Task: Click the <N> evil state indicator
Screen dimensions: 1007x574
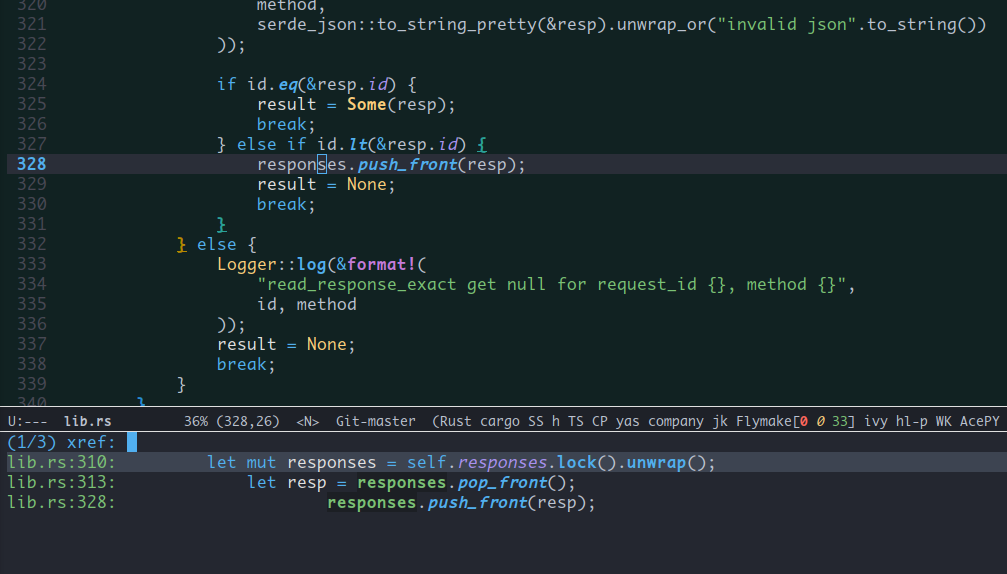Action: [308, 421]
